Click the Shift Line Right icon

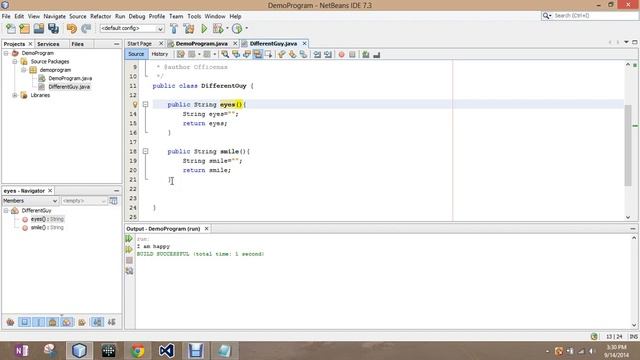[x=328, y=54]
